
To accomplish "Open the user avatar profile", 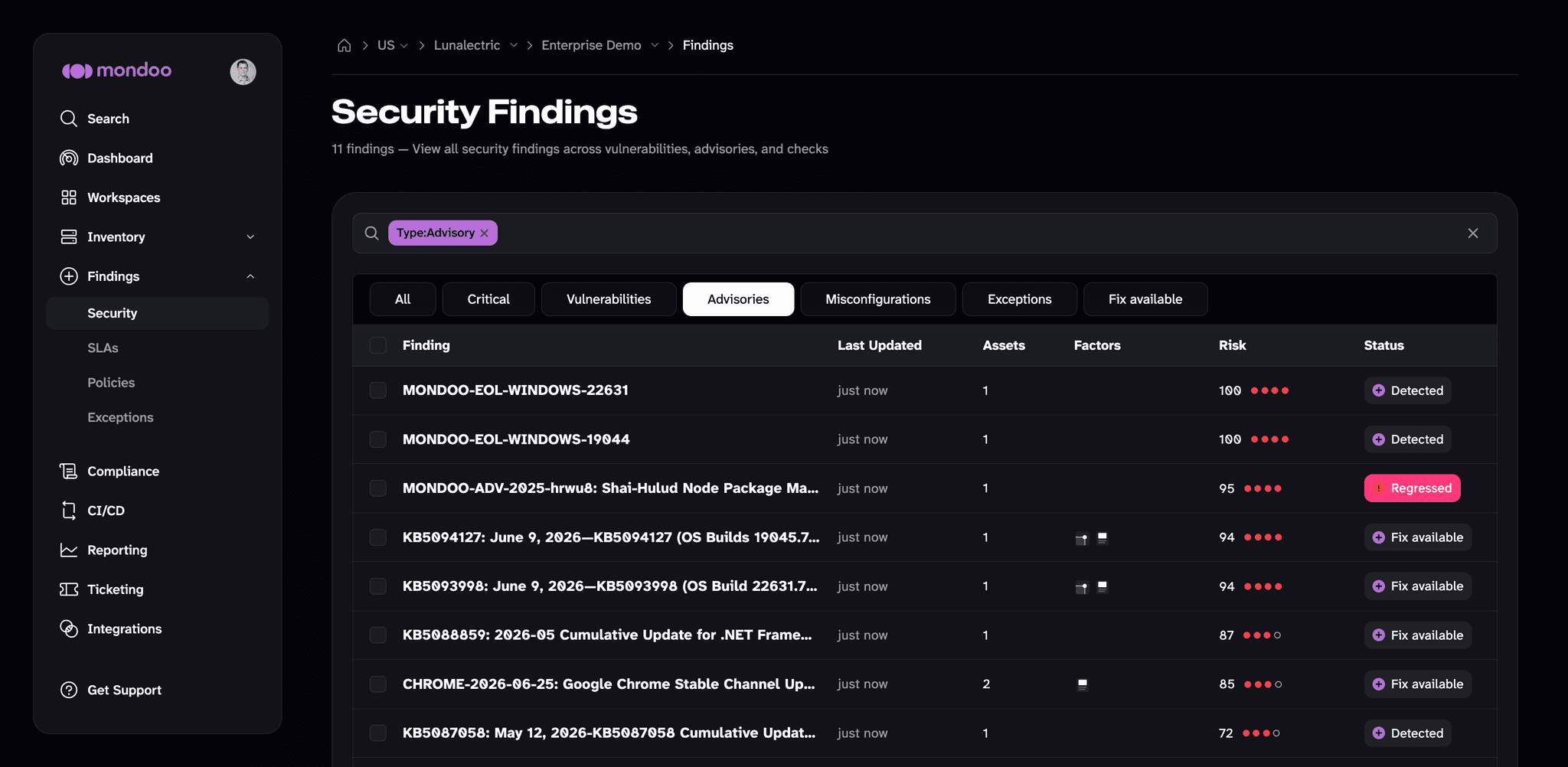I will [243, 71].
